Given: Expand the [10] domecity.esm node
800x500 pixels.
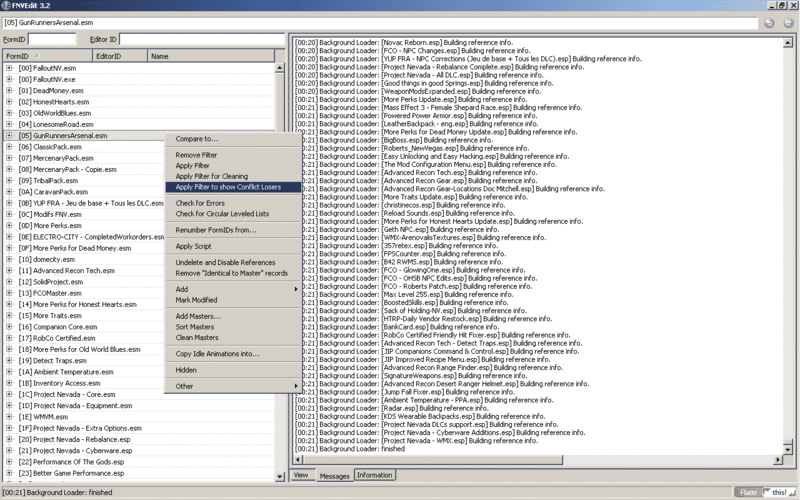Looking at the screenshot, I should coord(9,259).
